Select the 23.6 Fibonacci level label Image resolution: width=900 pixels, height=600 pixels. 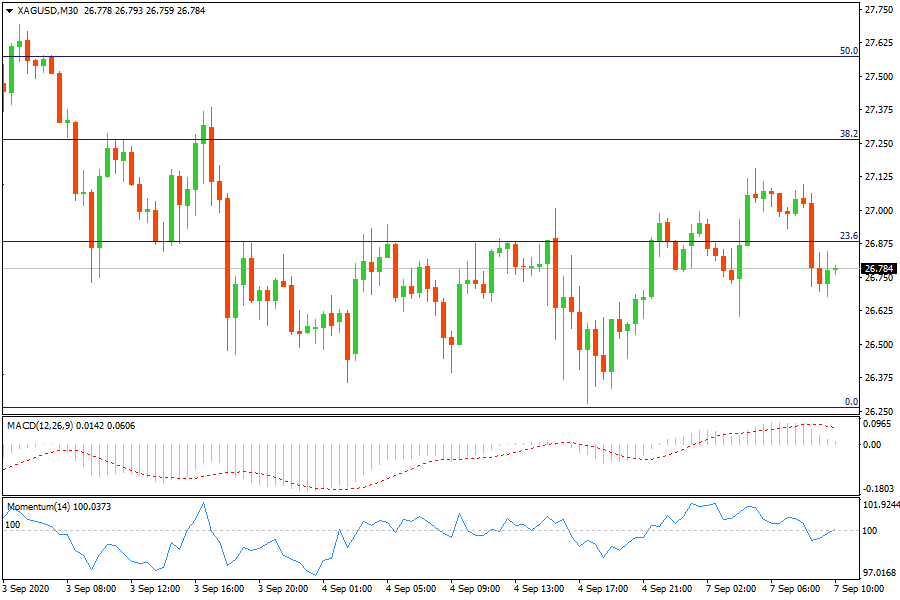(849, 236)
